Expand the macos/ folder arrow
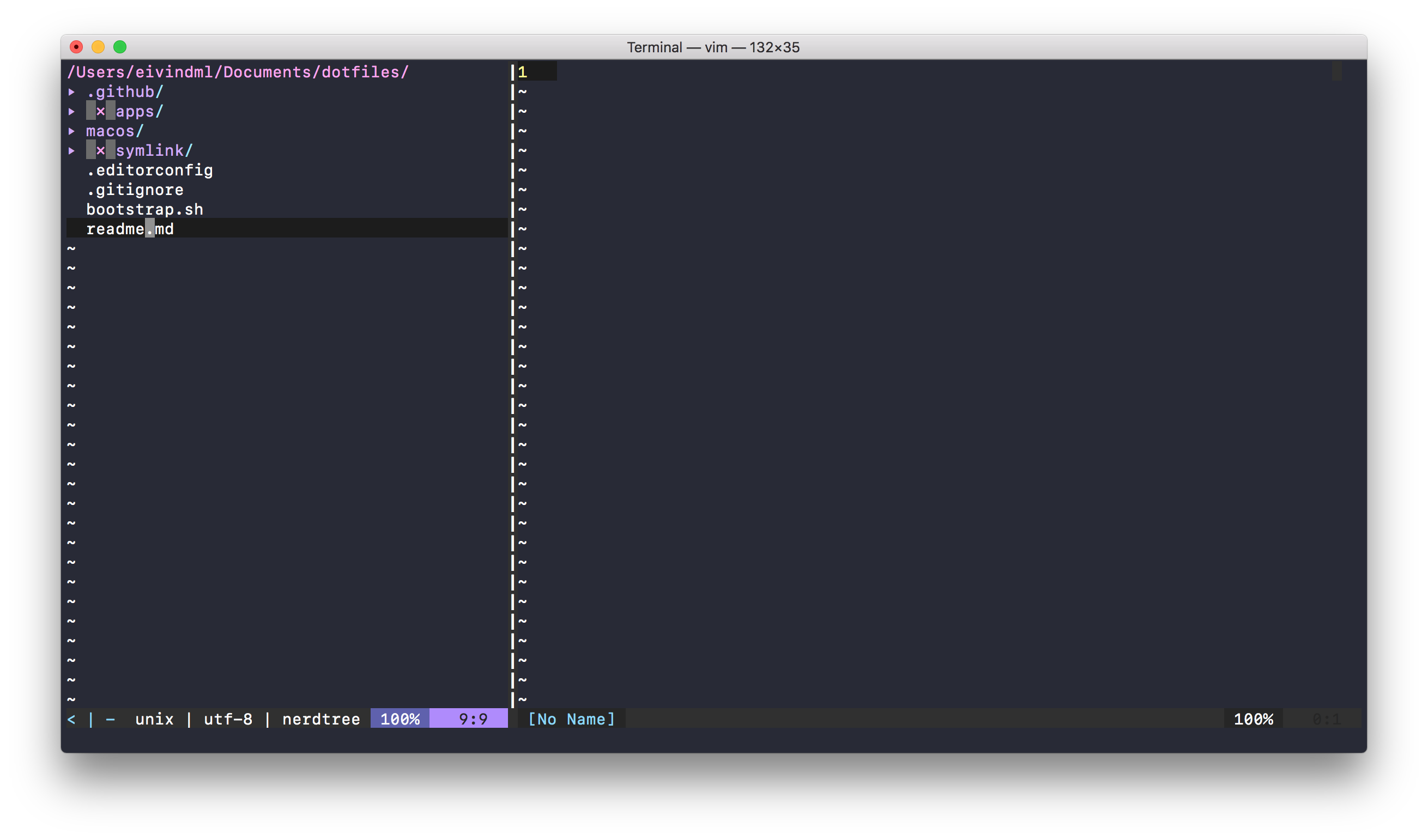 [x=71, y=131]
